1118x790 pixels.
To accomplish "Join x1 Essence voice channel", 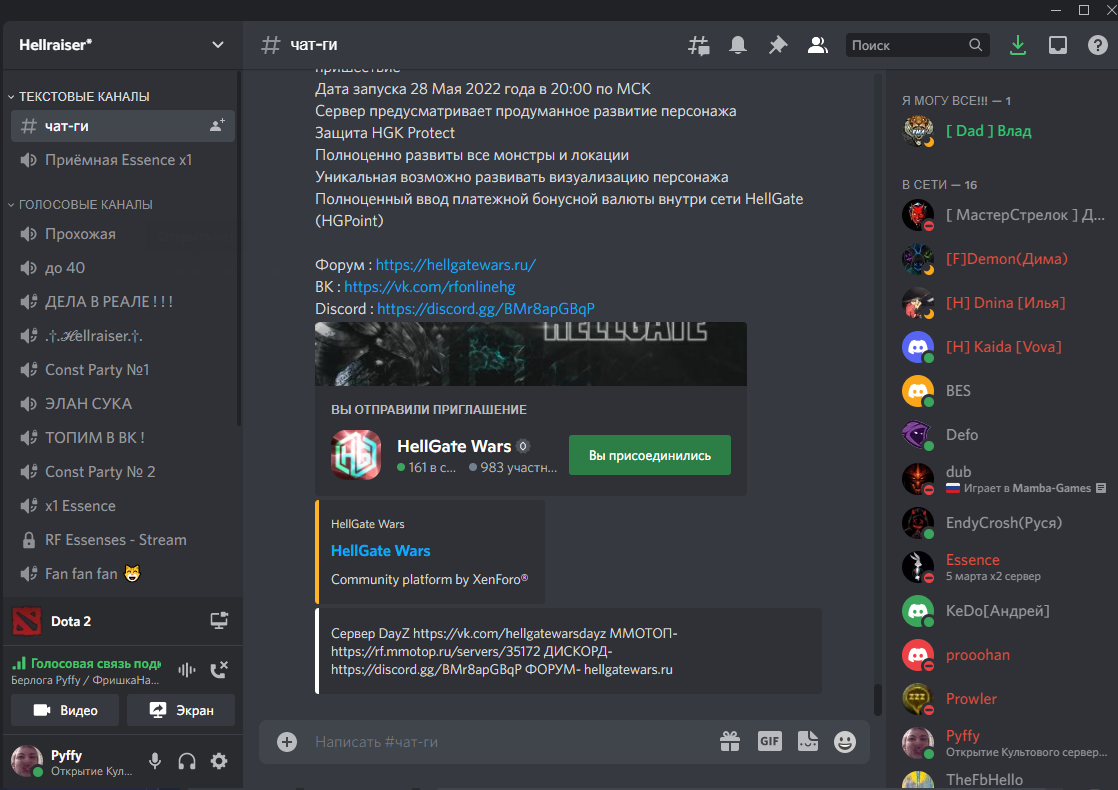I will pos(123,506).
